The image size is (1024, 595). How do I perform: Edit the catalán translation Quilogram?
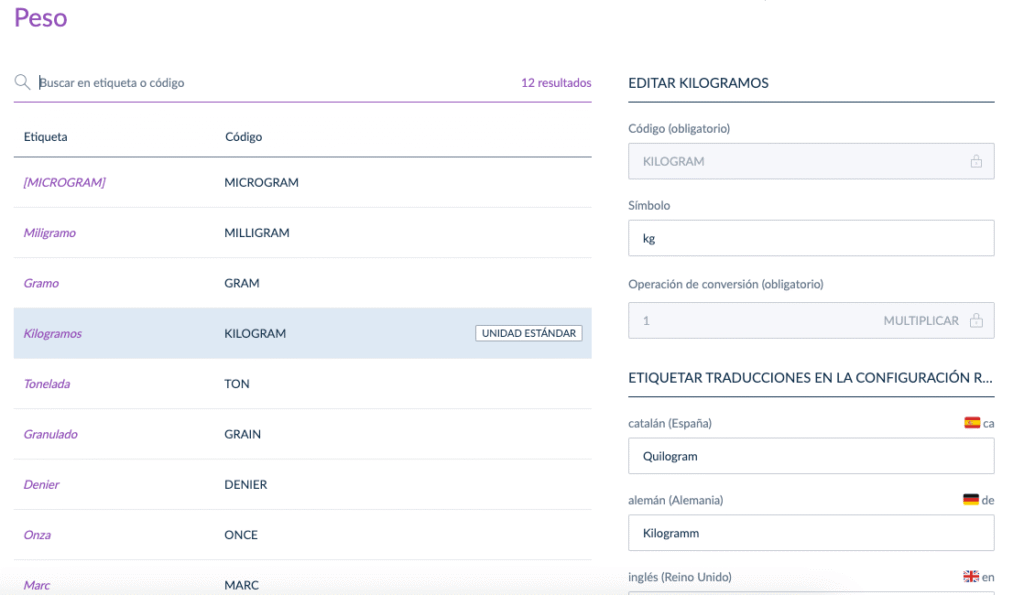[x=811, y=456]
